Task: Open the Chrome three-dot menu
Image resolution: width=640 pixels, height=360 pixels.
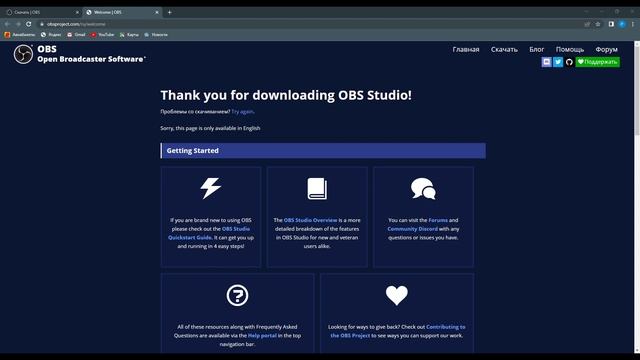Action: click(x=633, y=24)
